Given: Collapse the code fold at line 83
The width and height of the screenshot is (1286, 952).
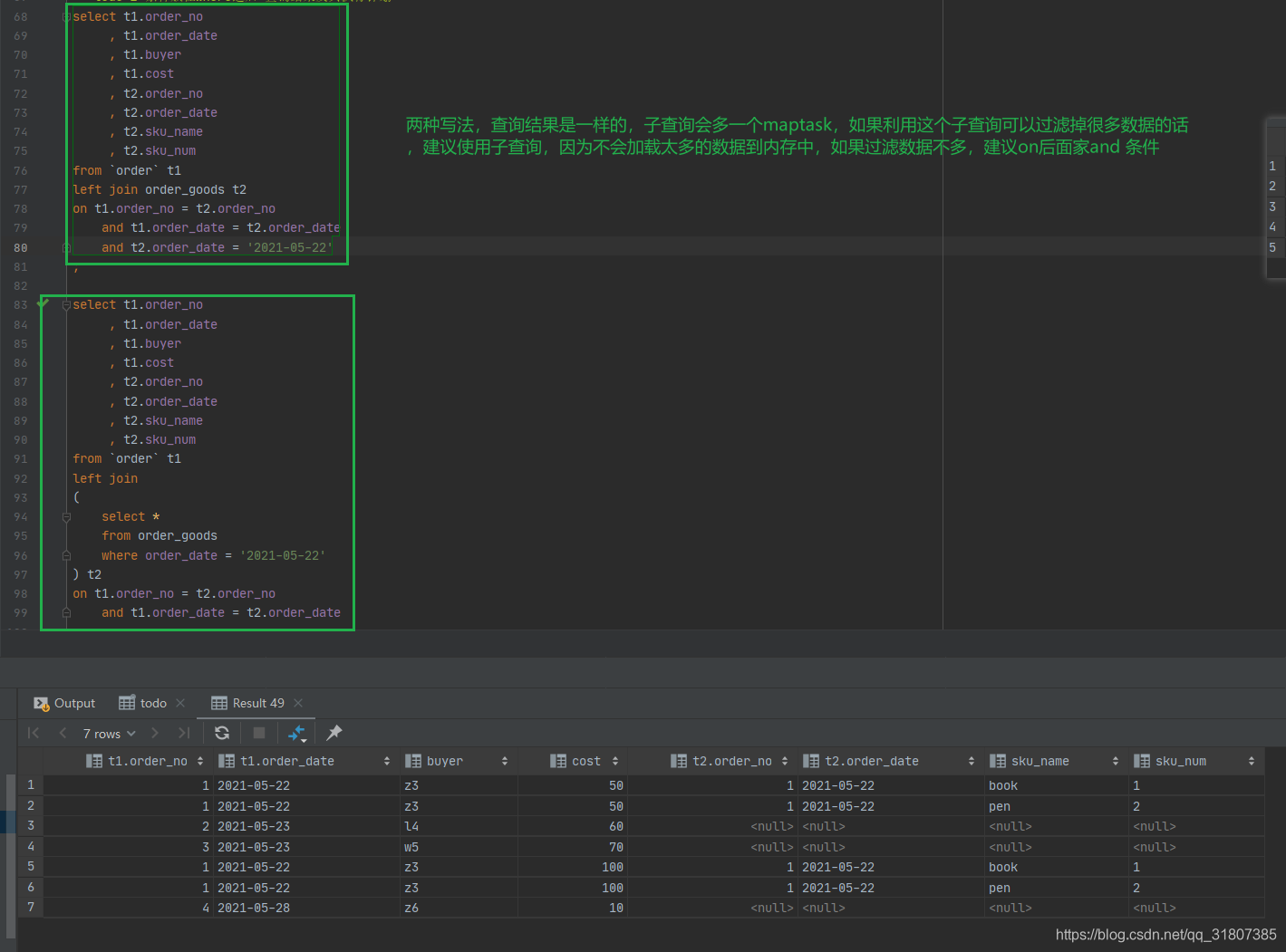Looking at the screenshot, I should [x=66, y=305].
